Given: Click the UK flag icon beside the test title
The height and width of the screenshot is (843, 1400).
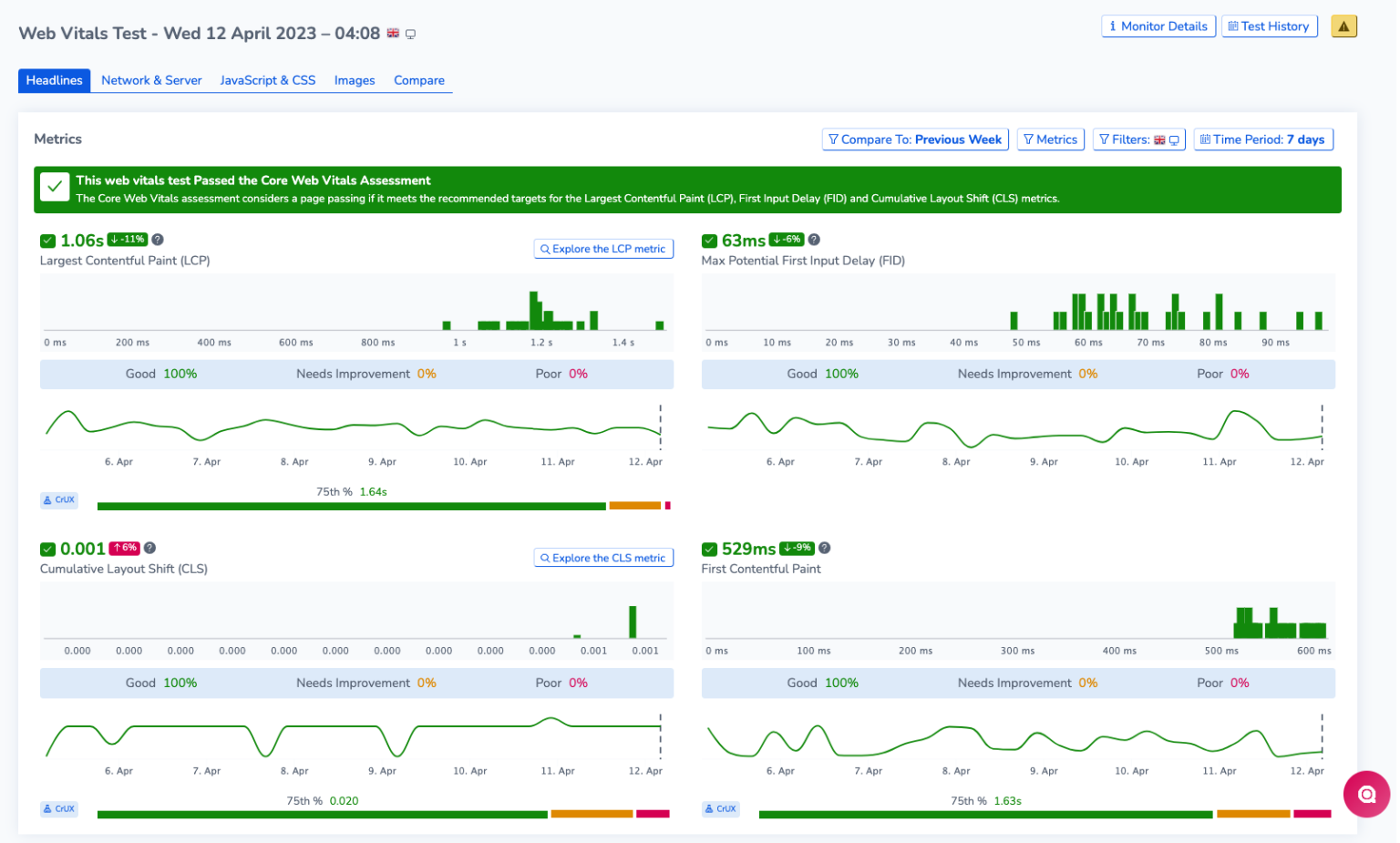Looking at the screenshot, I should tap(392, 32).
